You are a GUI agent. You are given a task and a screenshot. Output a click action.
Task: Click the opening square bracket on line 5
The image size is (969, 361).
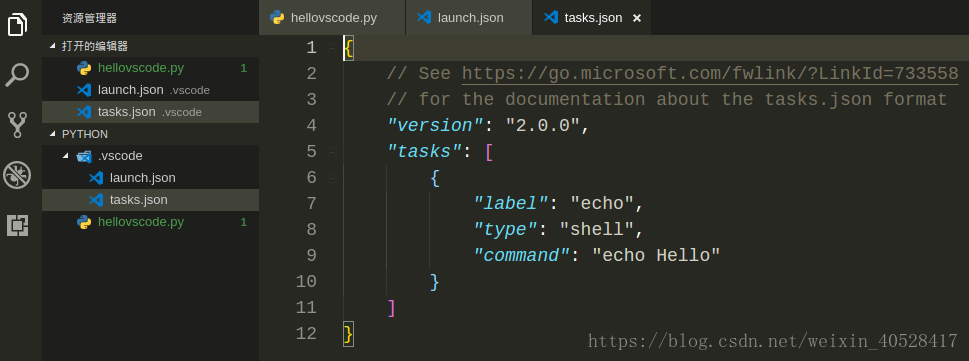(489, 152)
